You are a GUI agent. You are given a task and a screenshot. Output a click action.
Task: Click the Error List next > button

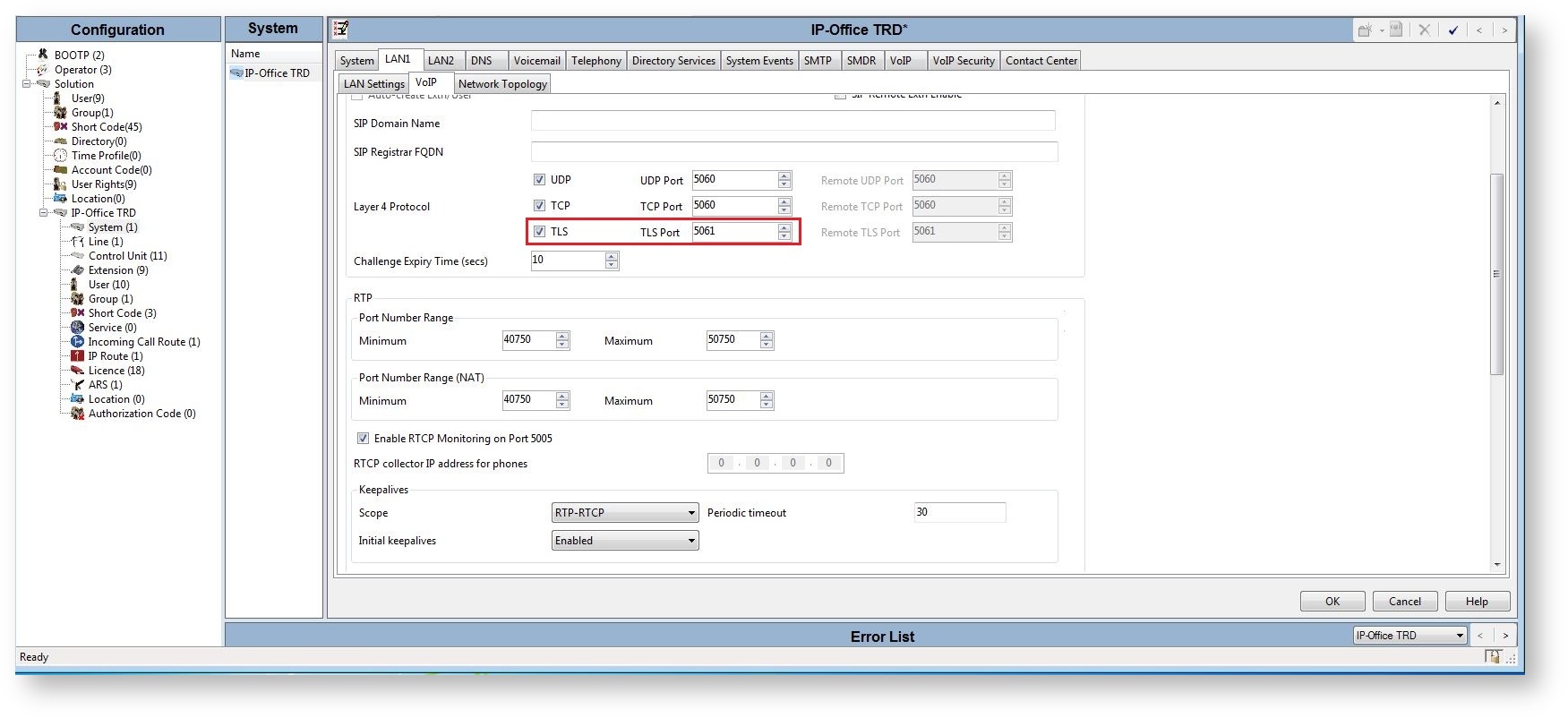point(1505,635)
